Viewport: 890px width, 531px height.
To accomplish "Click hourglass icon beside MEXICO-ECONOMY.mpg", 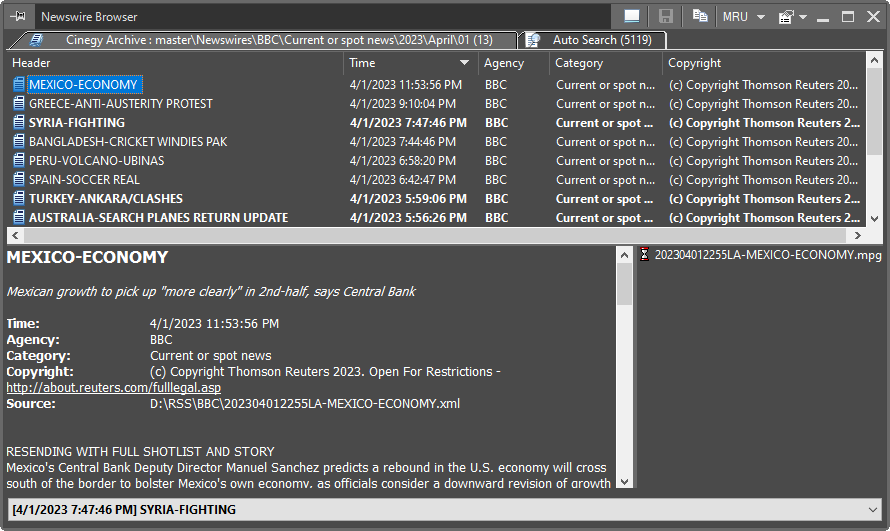I will (x=644, y=254).
